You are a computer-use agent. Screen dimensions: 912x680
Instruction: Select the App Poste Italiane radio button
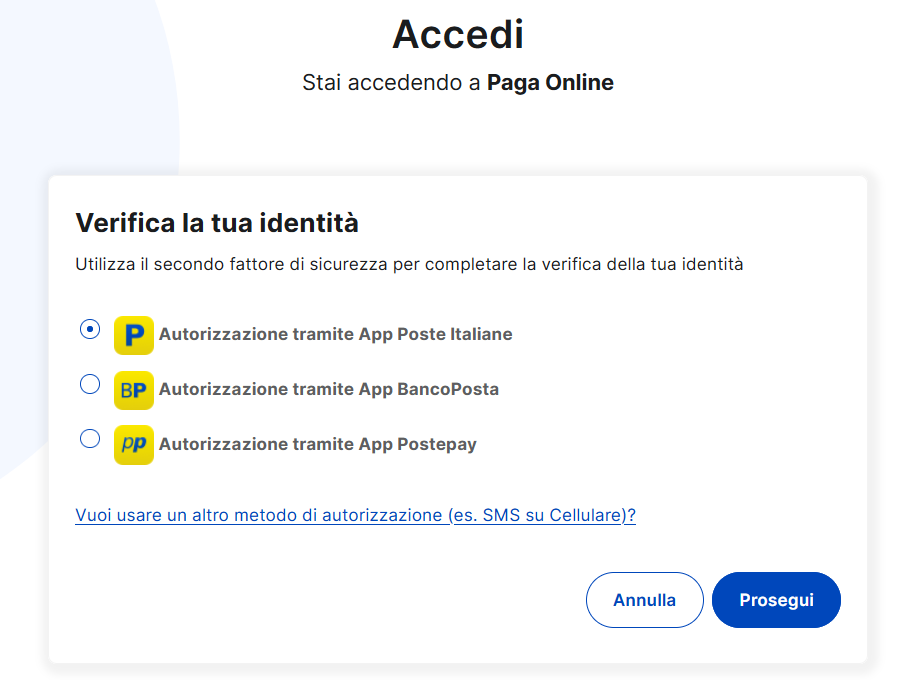click(90, 329)
